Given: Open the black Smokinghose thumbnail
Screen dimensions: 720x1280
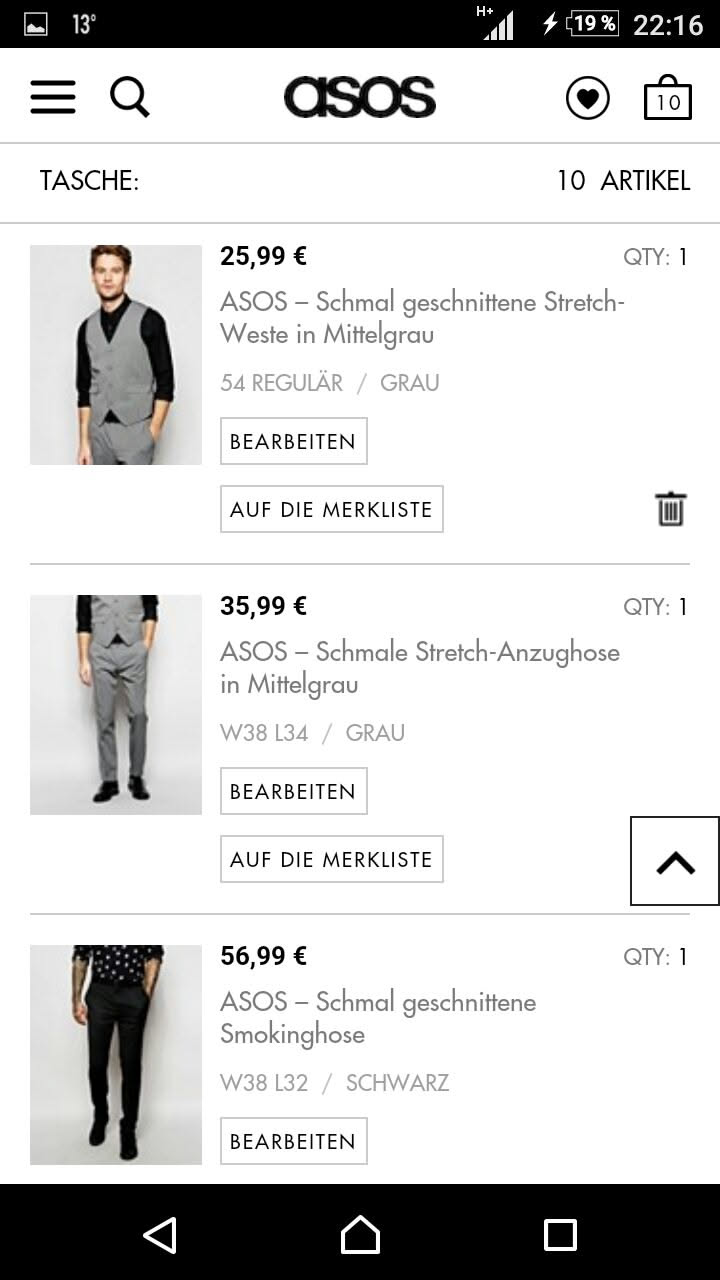Looking at the screenshot, I should [x=116, y=1055].
